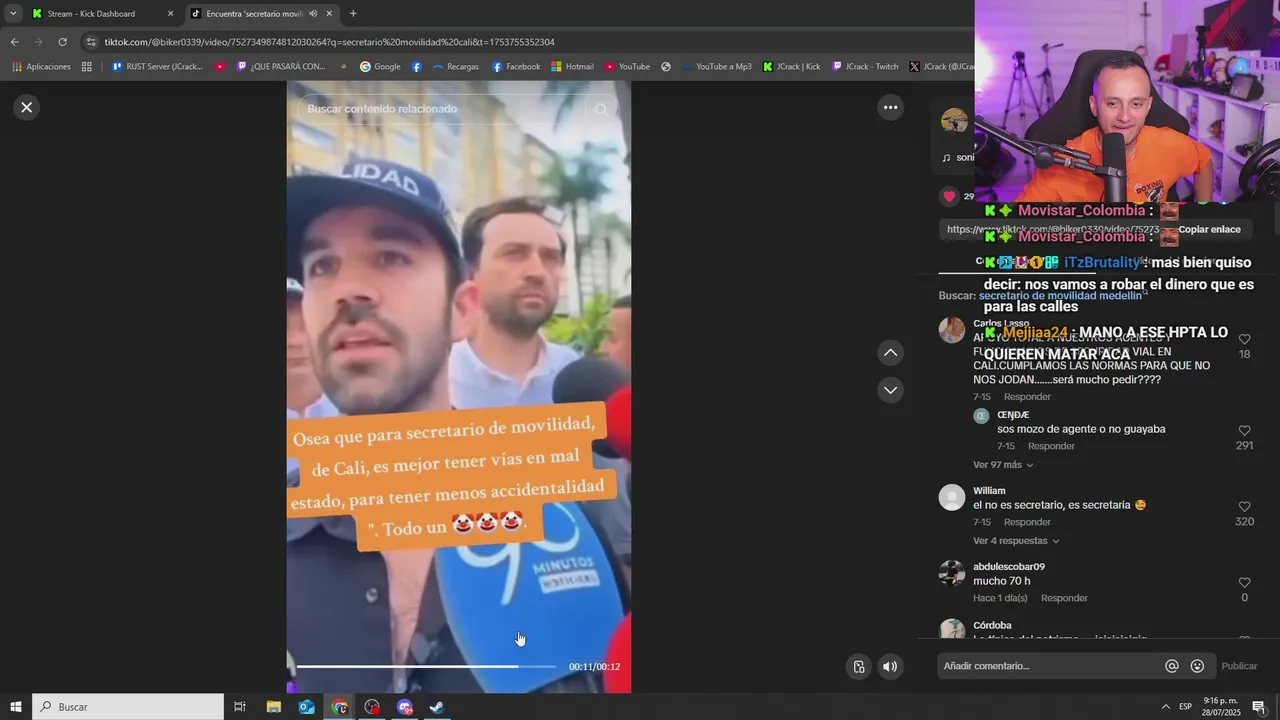Open Outlook from the taskbar

307,707
